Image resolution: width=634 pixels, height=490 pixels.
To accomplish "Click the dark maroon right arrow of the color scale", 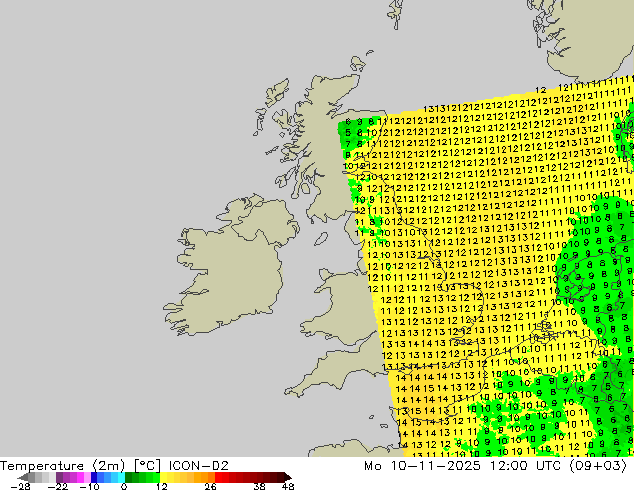I will [x=287, y=477].
